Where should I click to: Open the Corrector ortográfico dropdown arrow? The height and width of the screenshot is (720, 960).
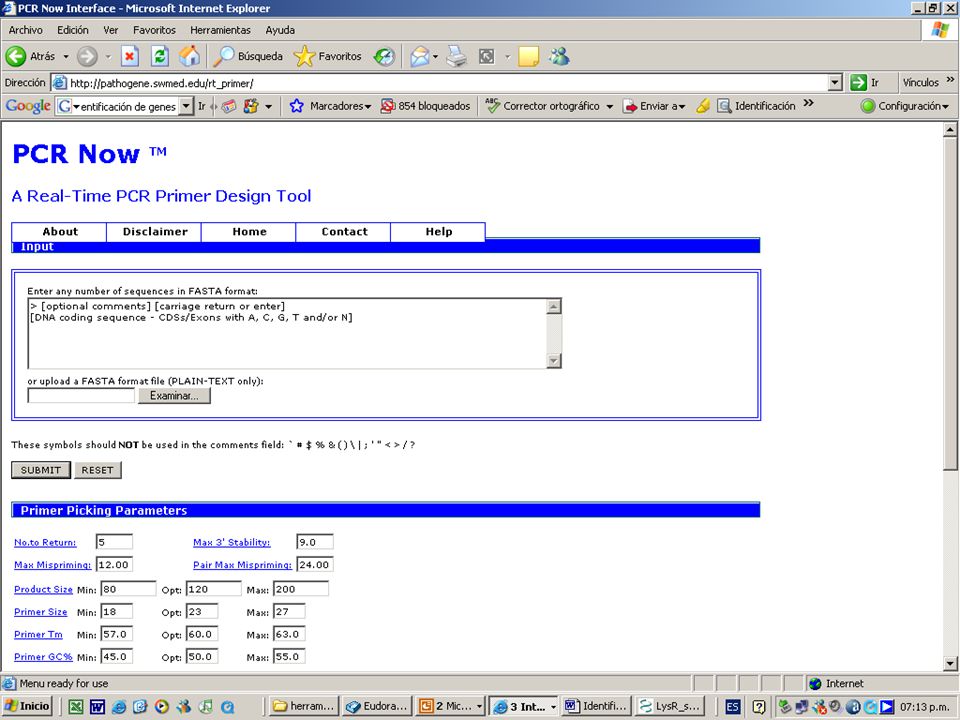tap(610, 106)
